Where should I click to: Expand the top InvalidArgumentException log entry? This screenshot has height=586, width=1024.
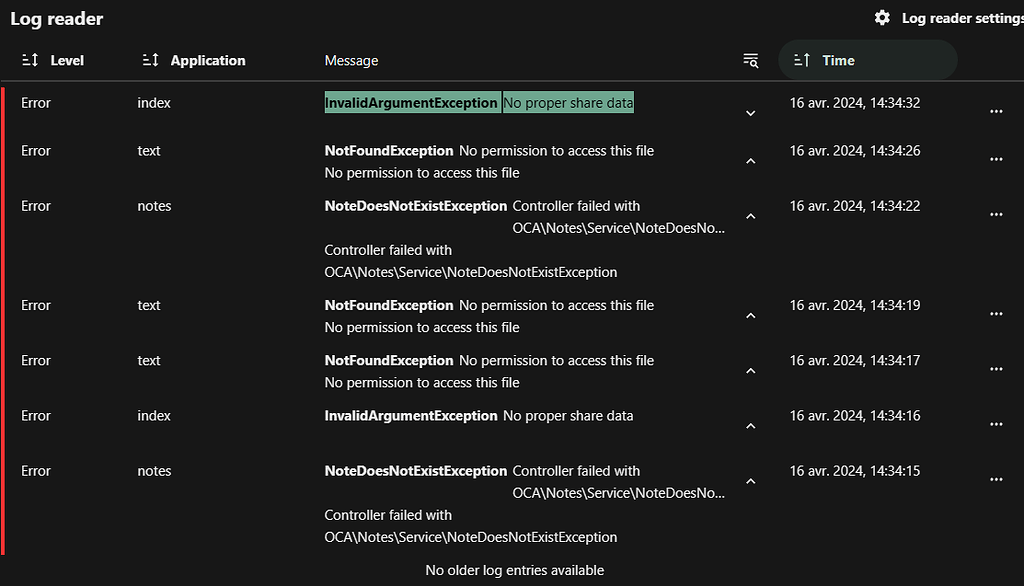point(750,113)
